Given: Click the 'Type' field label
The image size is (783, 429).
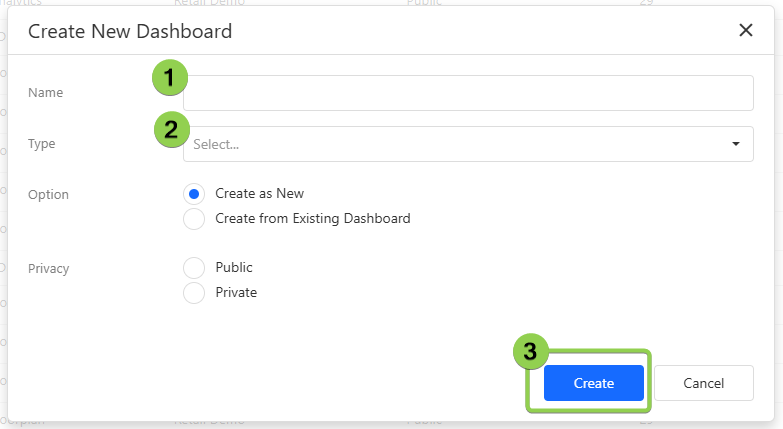Looking at the screenshot, I should [x=42, y=144].
